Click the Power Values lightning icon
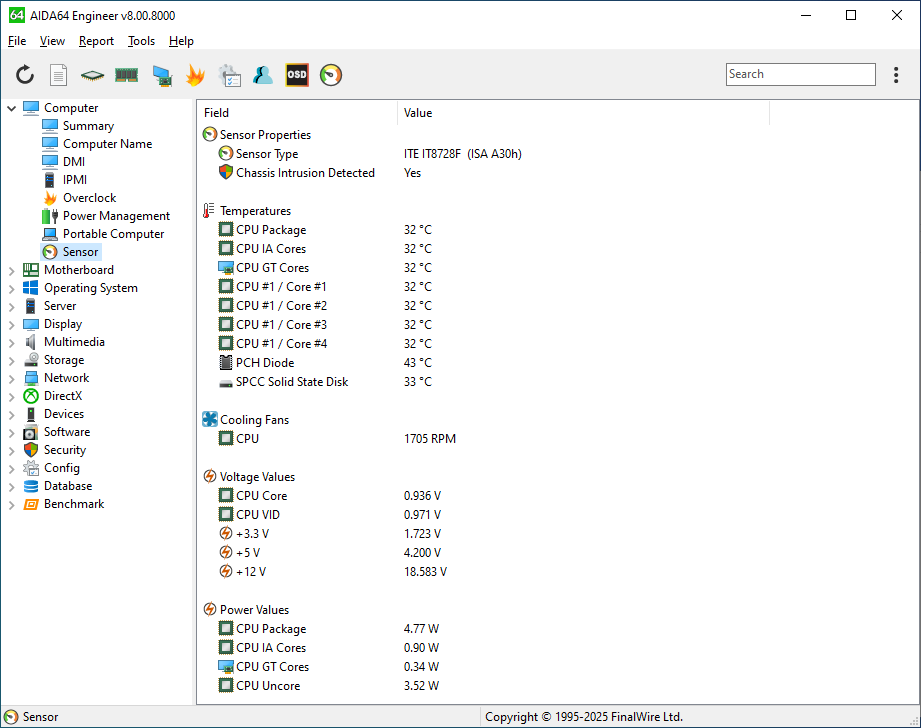The height and width of the screenshot is (728, 921). [x=210, y=609]
